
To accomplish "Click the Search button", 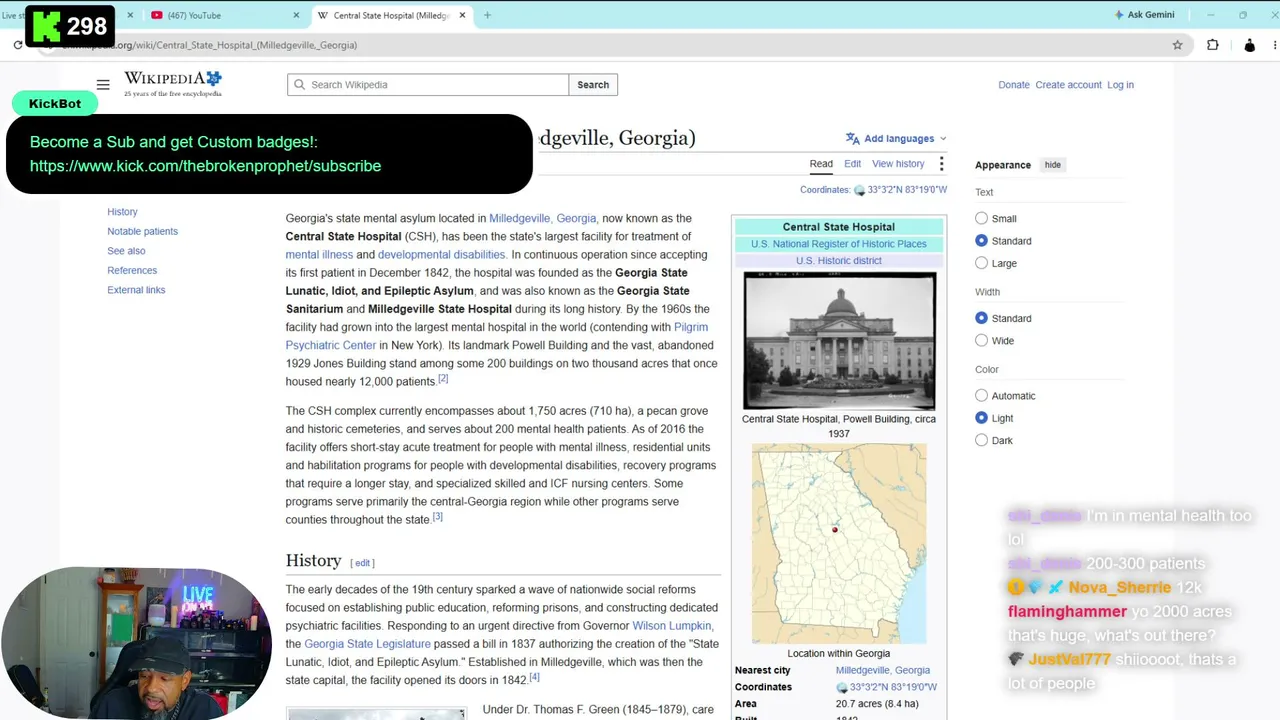I will pos(593,85).
